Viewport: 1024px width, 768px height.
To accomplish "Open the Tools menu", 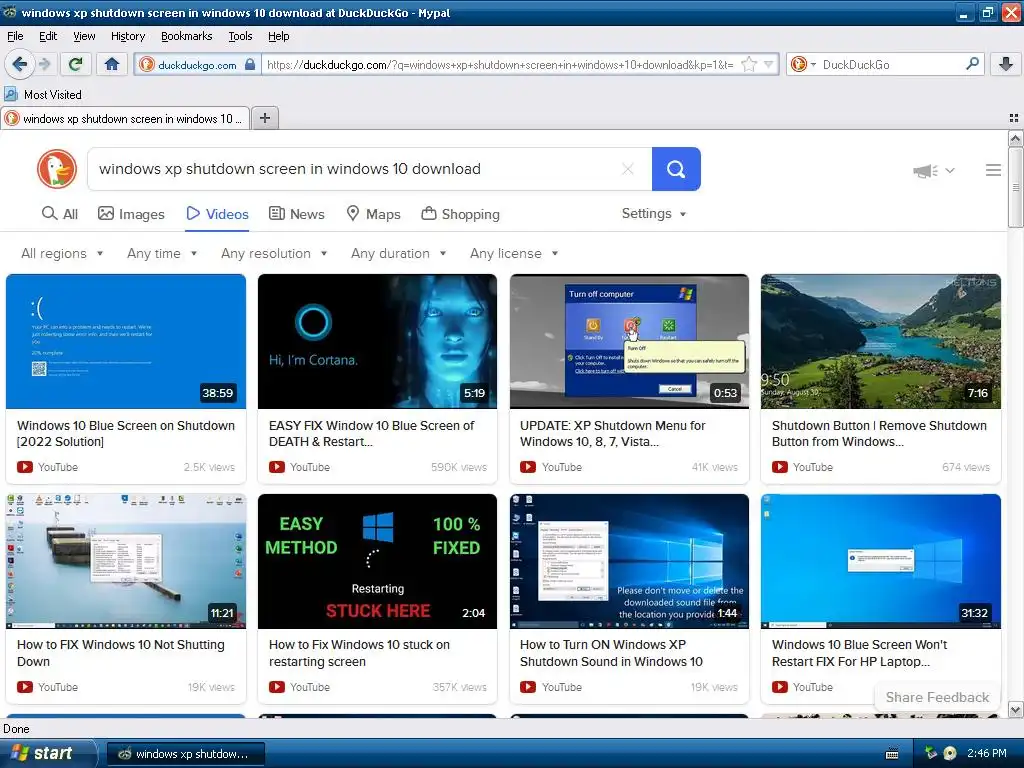I will click(240, 37).
